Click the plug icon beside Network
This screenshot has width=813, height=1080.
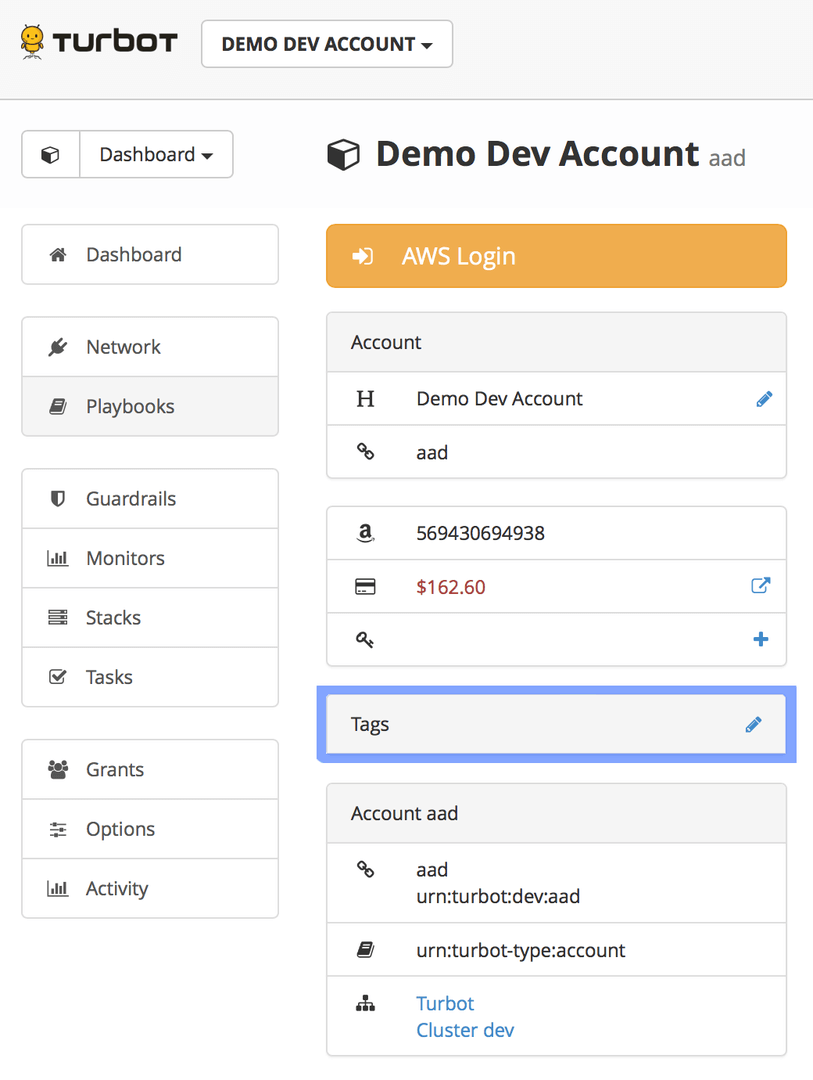(x=58, y=347)
